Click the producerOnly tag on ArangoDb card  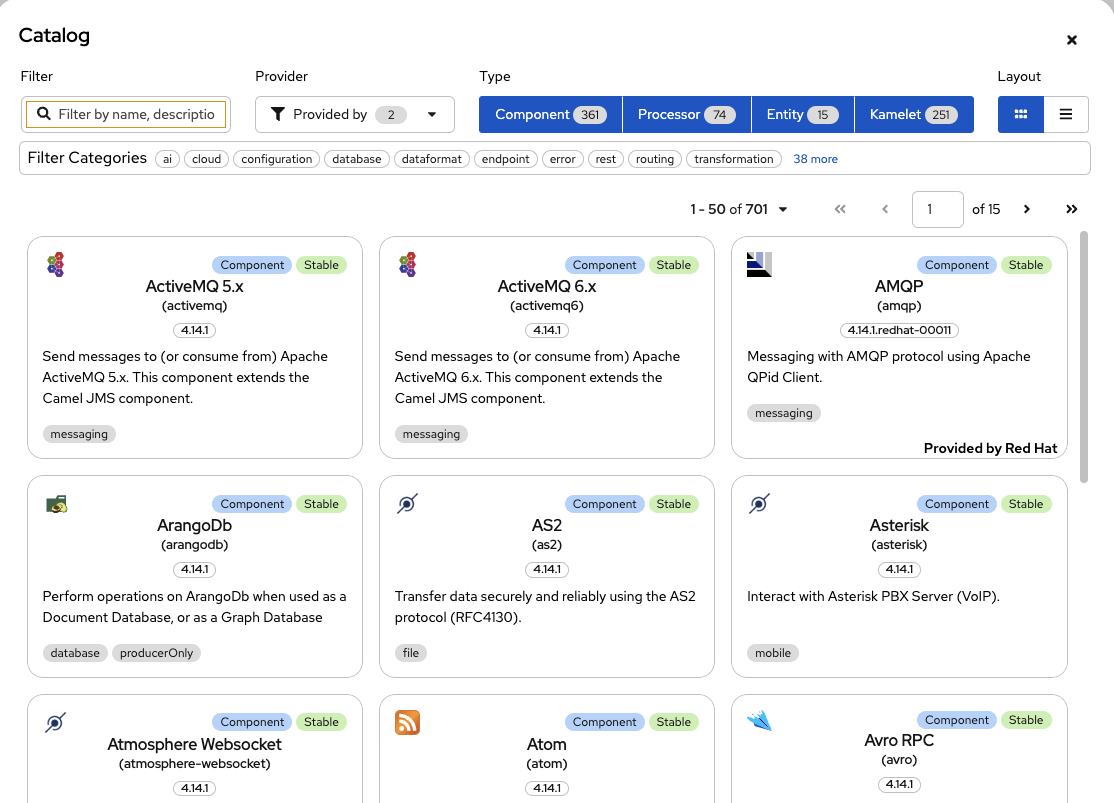tap(156, 653)
